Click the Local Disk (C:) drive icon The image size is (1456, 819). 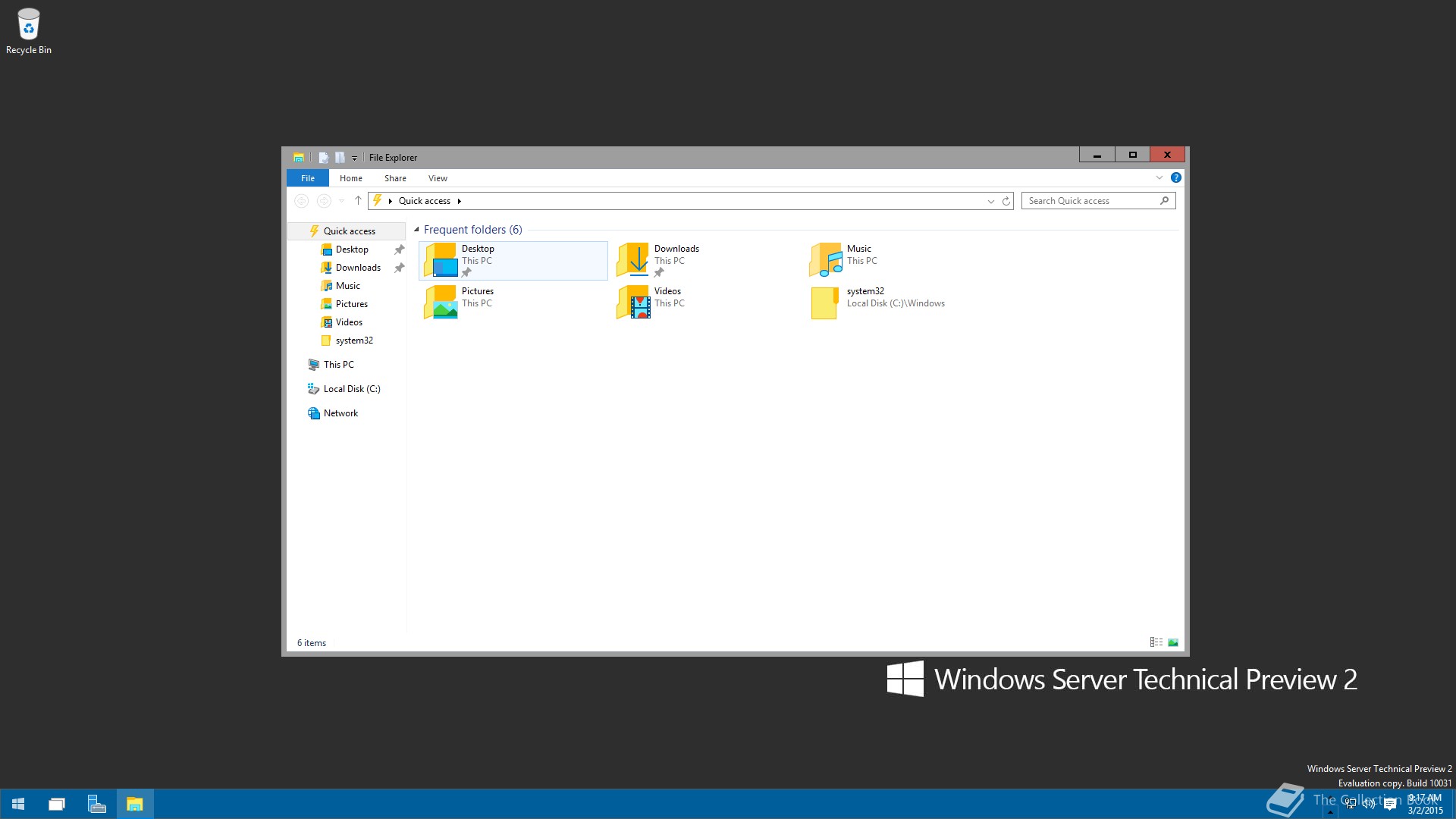click(x=313, y=389)
